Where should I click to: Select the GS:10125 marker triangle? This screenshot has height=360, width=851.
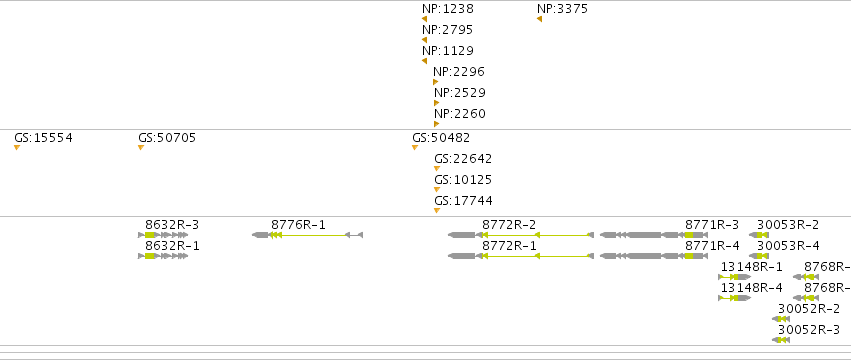(x=437, y=190)
